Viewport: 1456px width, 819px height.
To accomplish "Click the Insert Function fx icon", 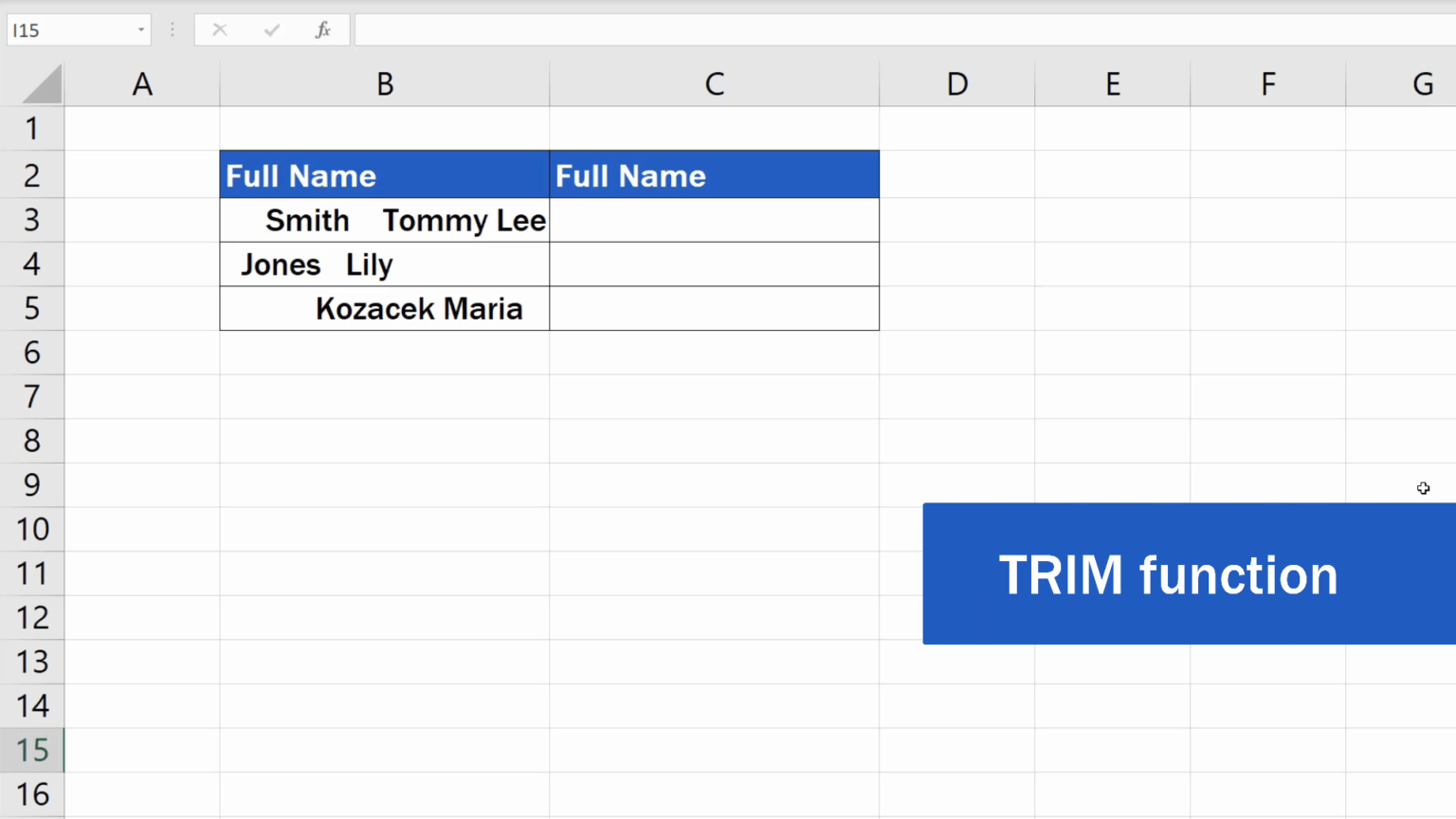I will (x=322, y=29).
